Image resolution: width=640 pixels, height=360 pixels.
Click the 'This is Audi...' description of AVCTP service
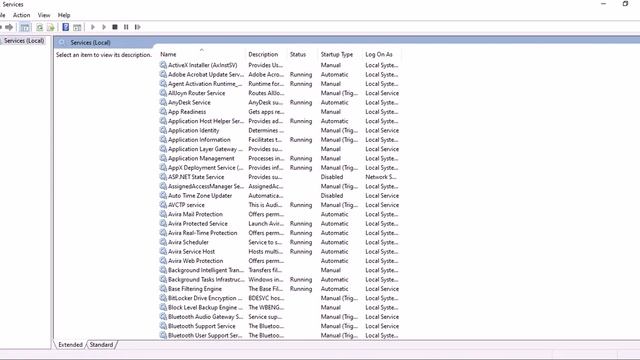[x=266, y=205]
